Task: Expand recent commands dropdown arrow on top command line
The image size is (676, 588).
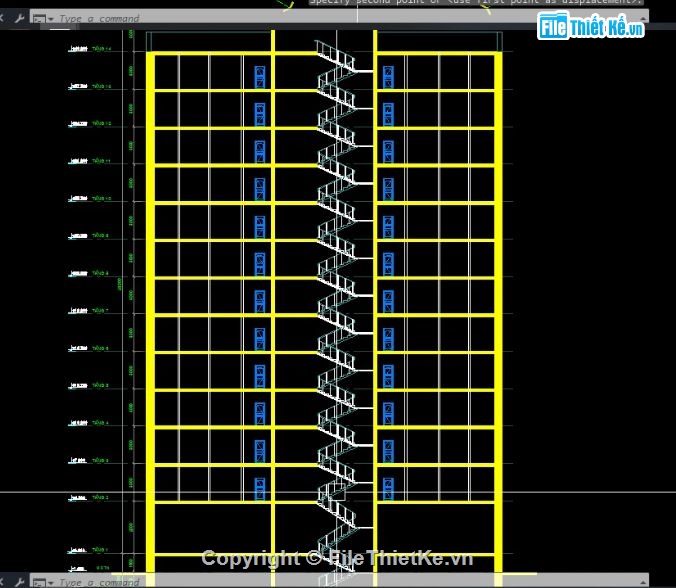Action: [51, 19]
